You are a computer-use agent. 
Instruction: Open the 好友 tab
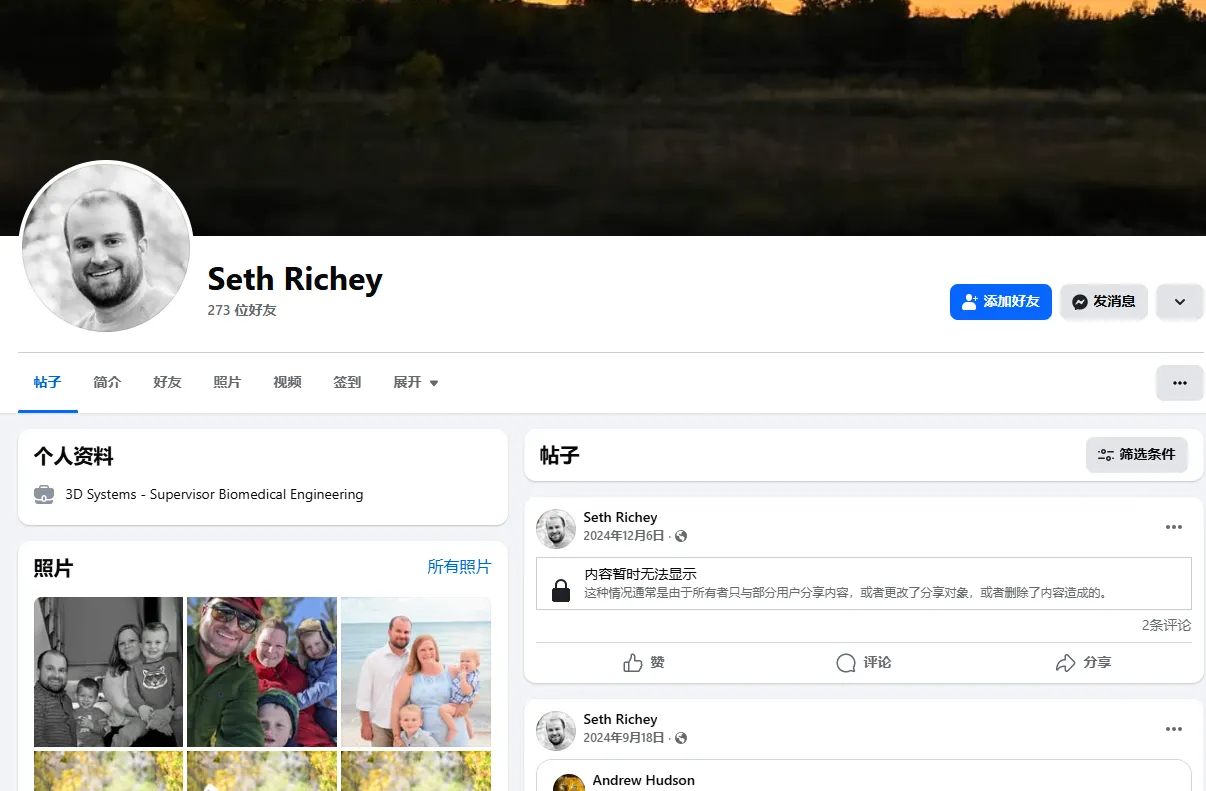(x=167, y=383)
